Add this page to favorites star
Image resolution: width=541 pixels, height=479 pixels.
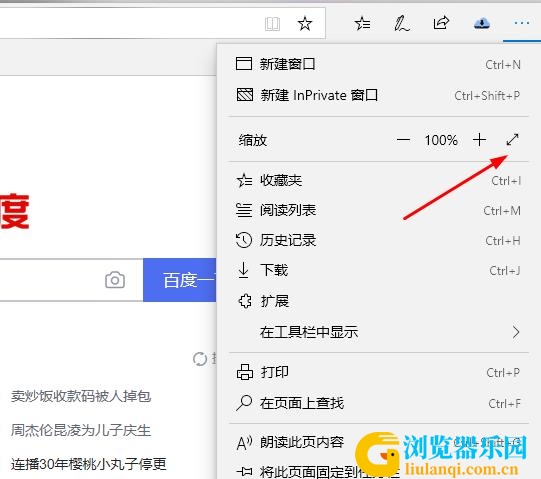(305, 24)
